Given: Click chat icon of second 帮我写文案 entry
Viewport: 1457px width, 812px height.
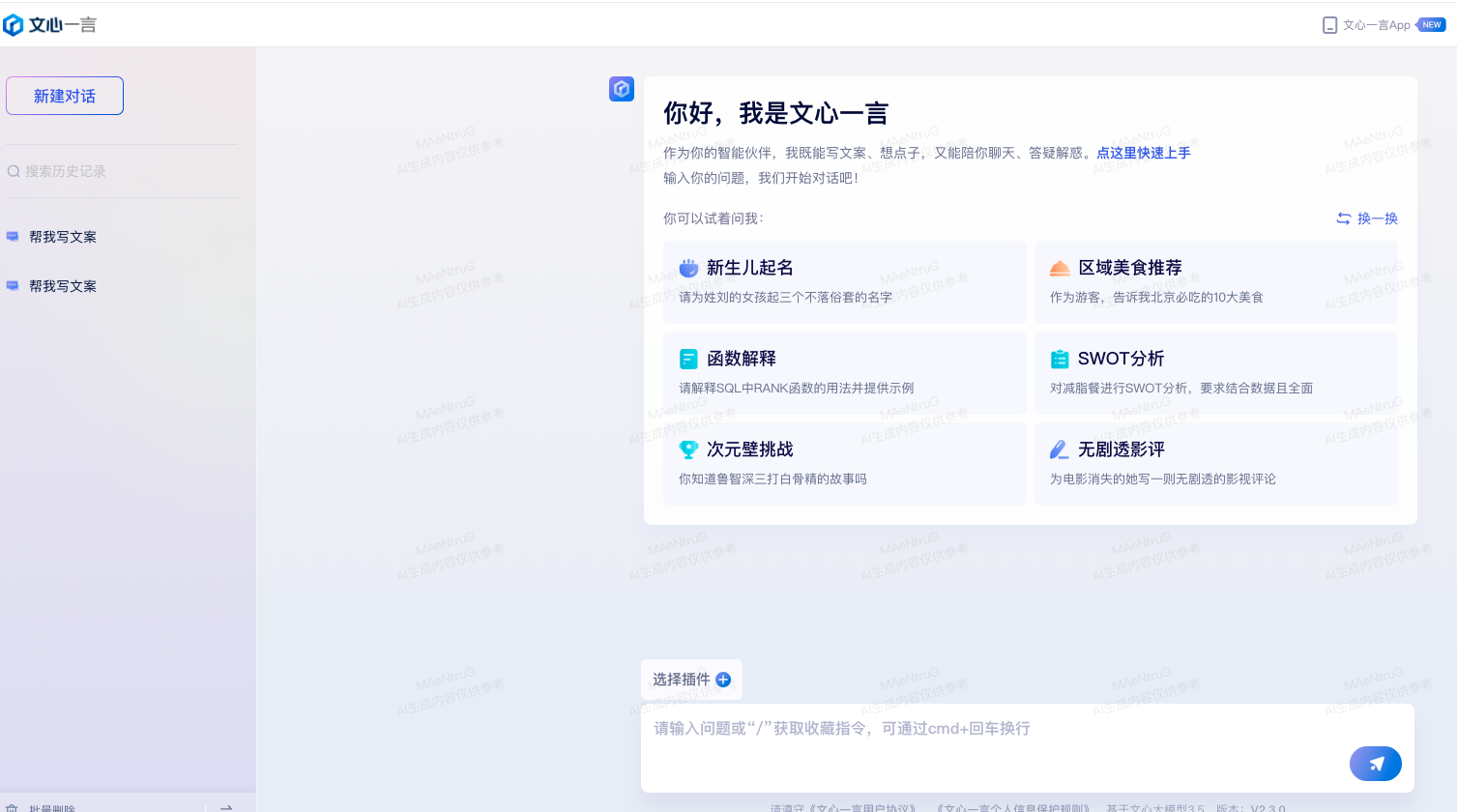Looking at the screenshot, I should click(13, 286).
